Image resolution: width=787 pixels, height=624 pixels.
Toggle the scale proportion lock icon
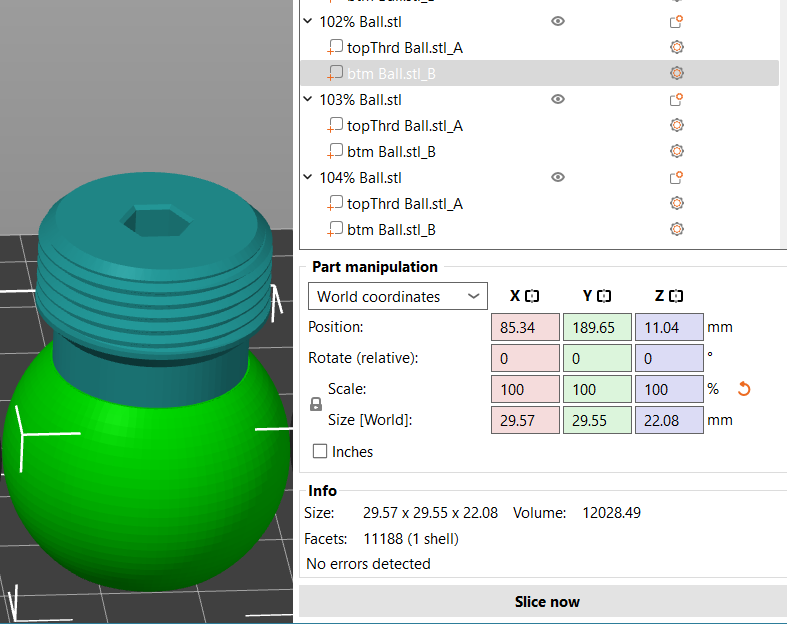point(316,404)
